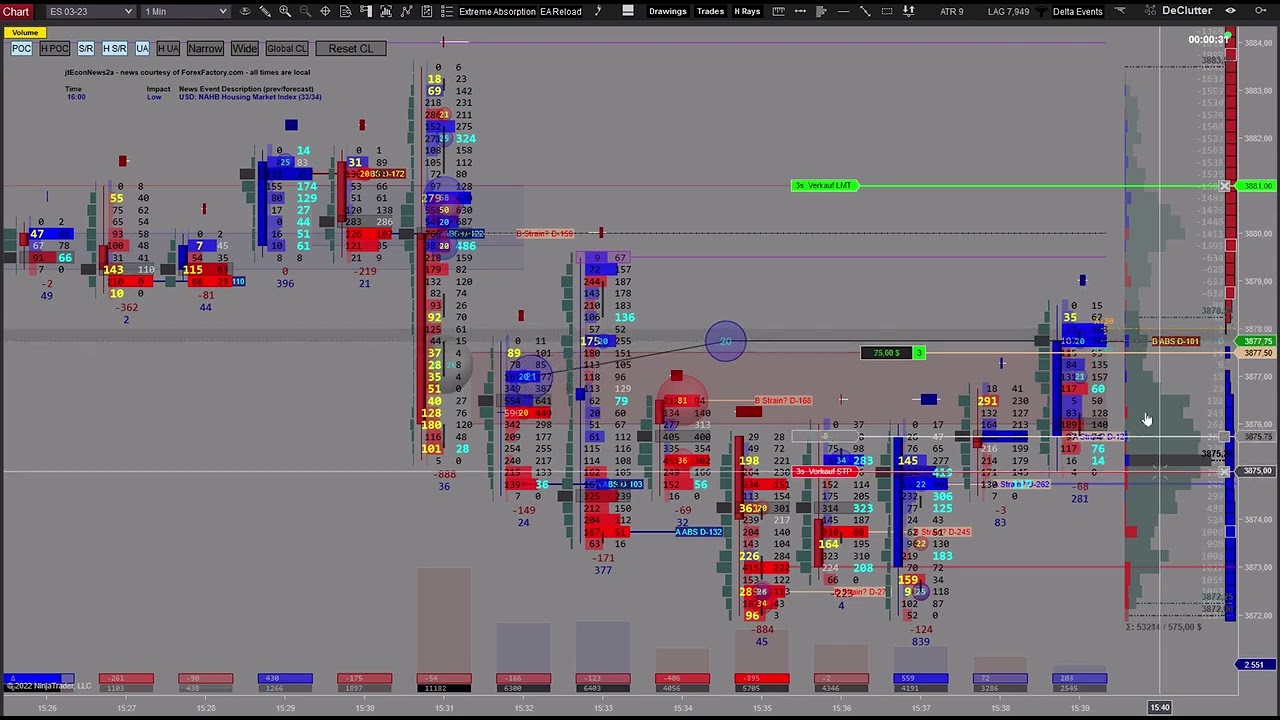This screenshot has width=1280, height=720.
Task: Click the B ABS D-101 signal label
Action: tap(1175, 342)
